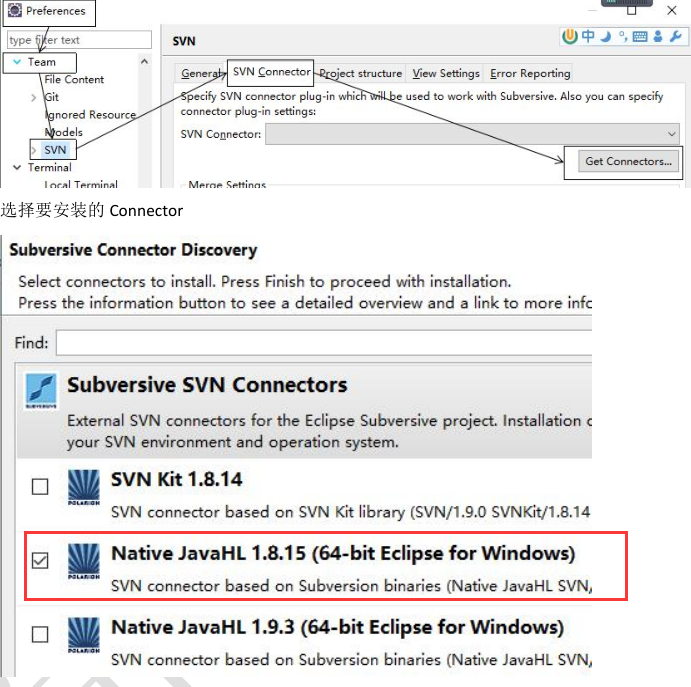This screenshot has height=687, width=691.
Task: Select the Git tree item label
Action: 52,97
